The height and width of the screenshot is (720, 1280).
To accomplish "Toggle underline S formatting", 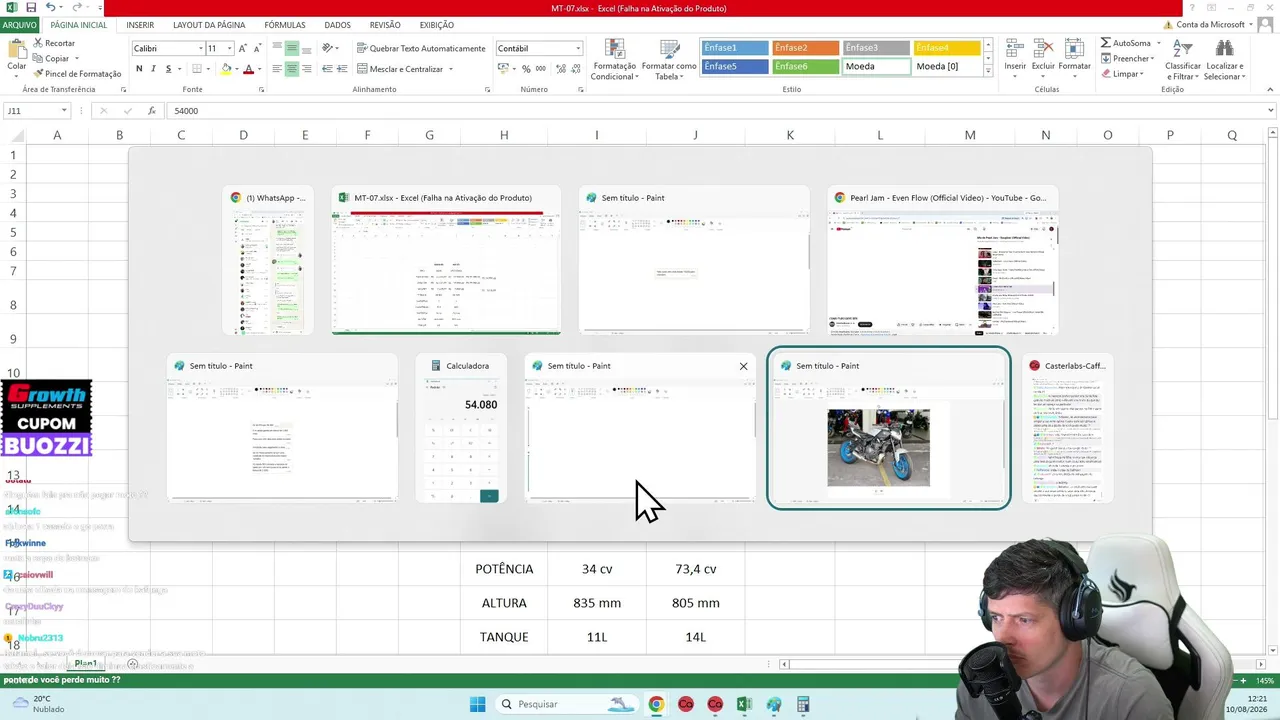I will [168, 69].
